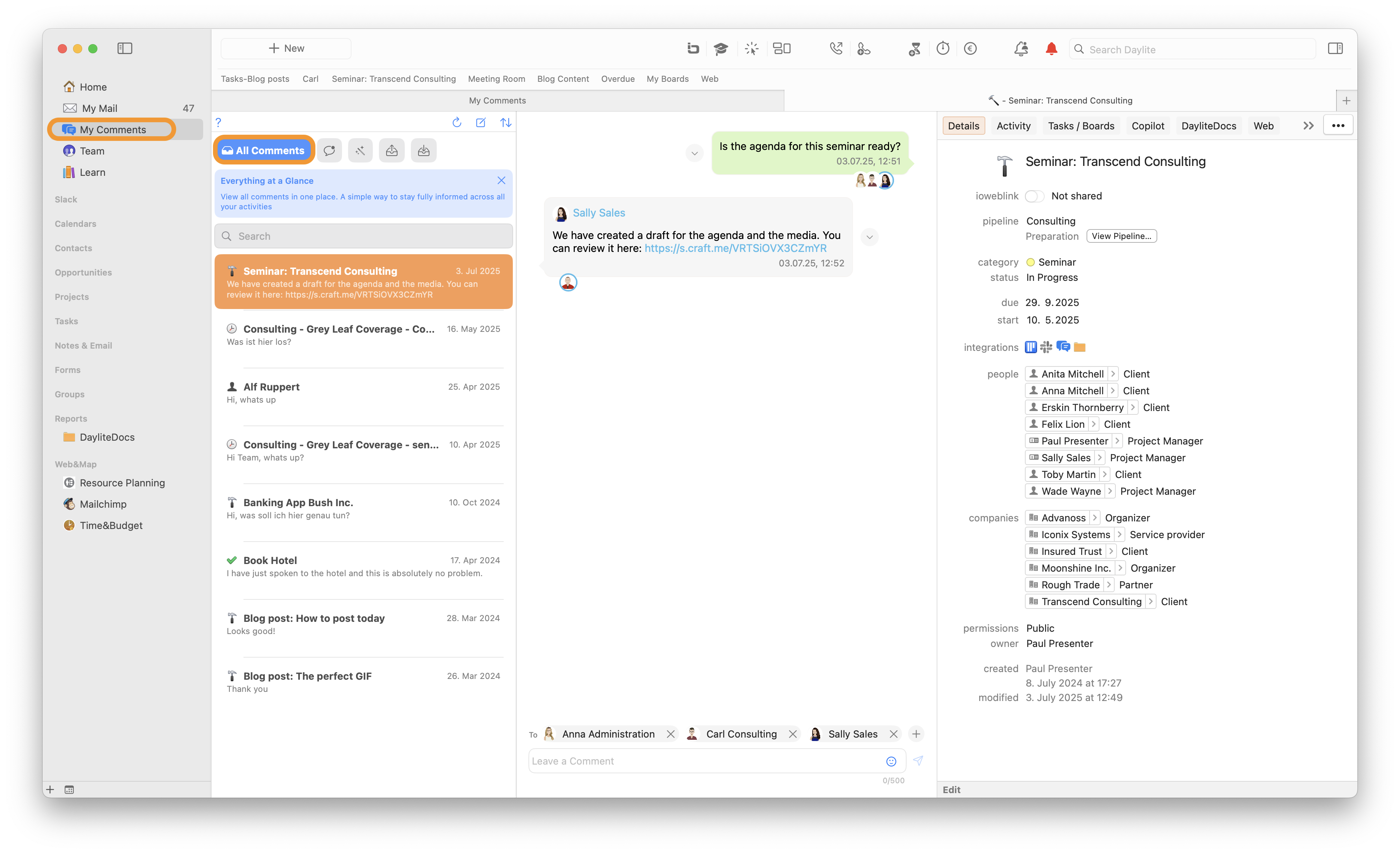Add a recipient with plus icon
The width and height of the screenshot is (1400, 854).
(916, 734)
